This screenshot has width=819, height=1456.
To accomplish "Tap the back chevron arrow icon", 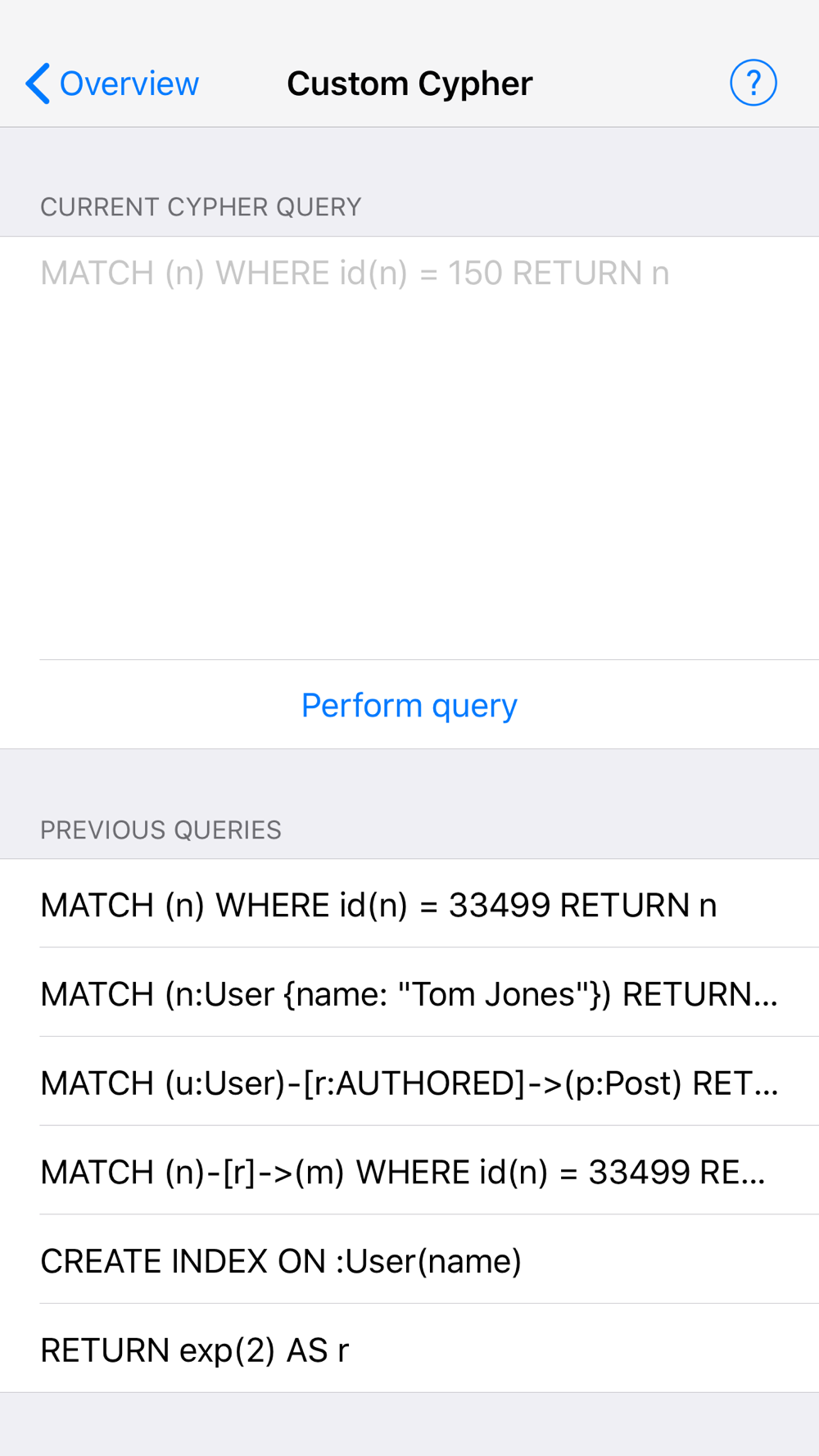I will click(38, 84).
